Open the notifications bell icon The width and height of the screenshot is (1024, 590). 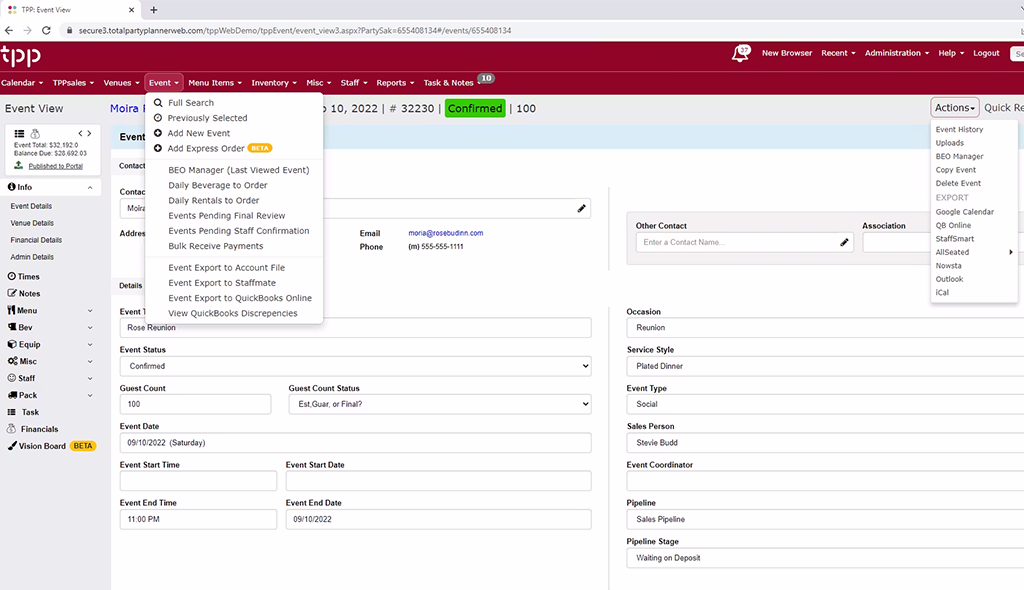pyautogui.click(x=740, y=53)
